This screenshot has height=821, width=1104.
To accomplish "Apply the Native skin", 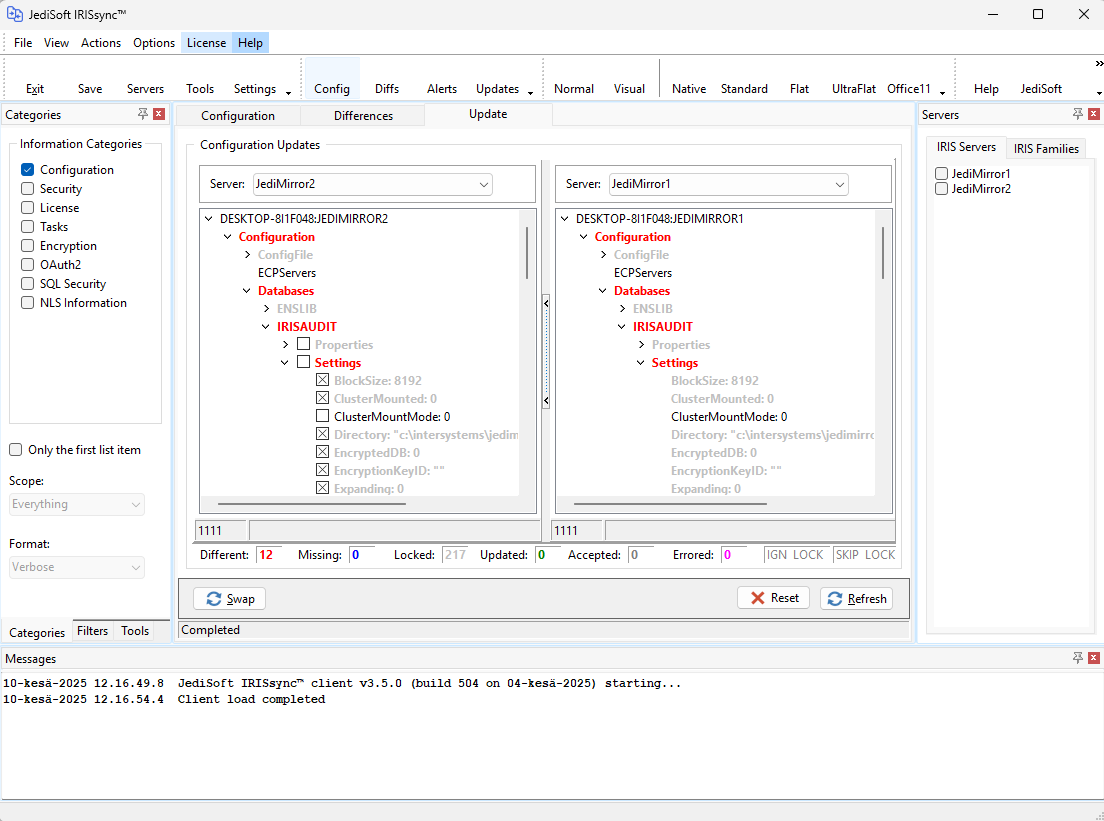I will [689, 89].
